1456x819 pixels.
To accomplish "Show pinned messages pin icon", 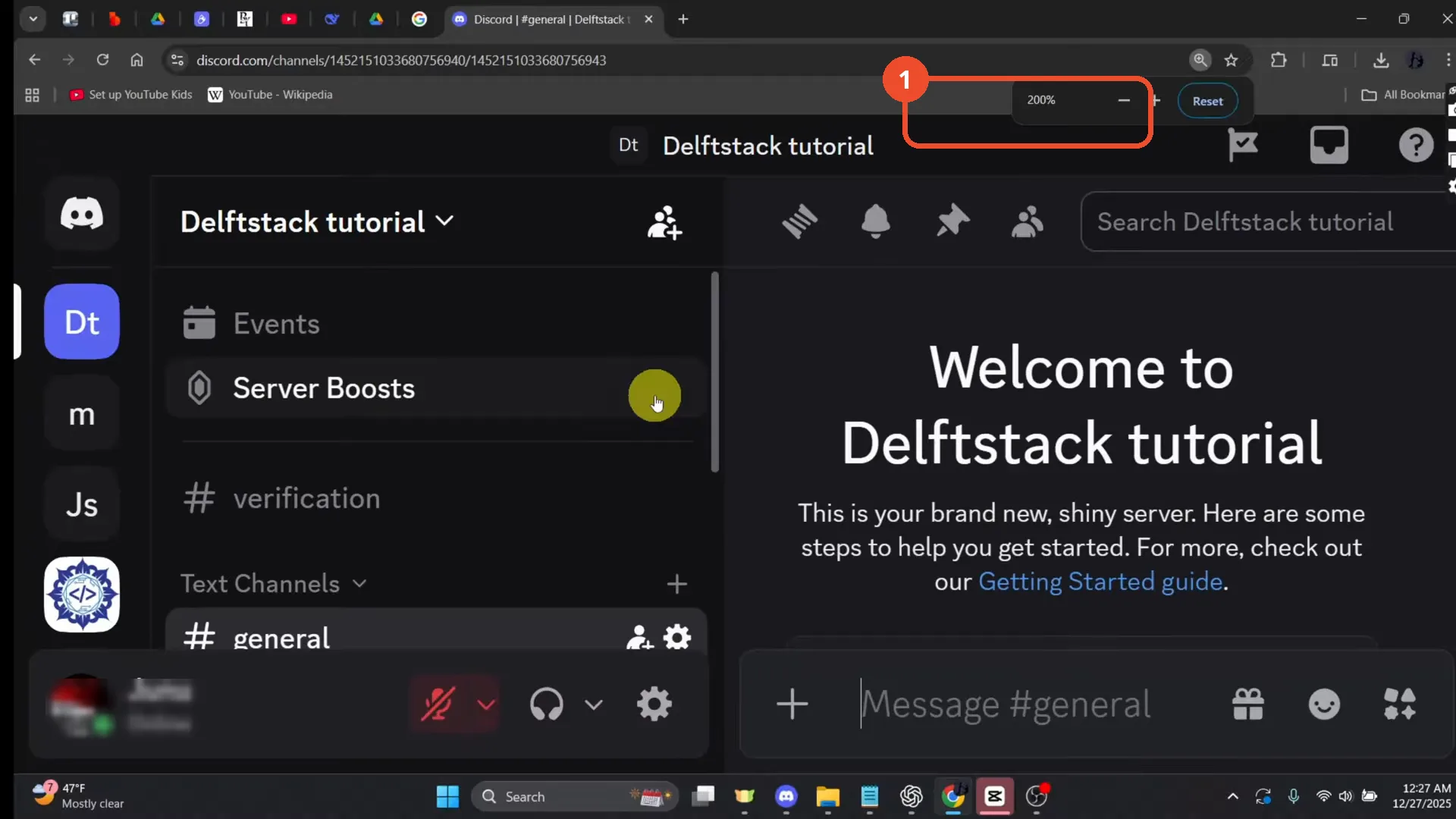I will (952, 221).
